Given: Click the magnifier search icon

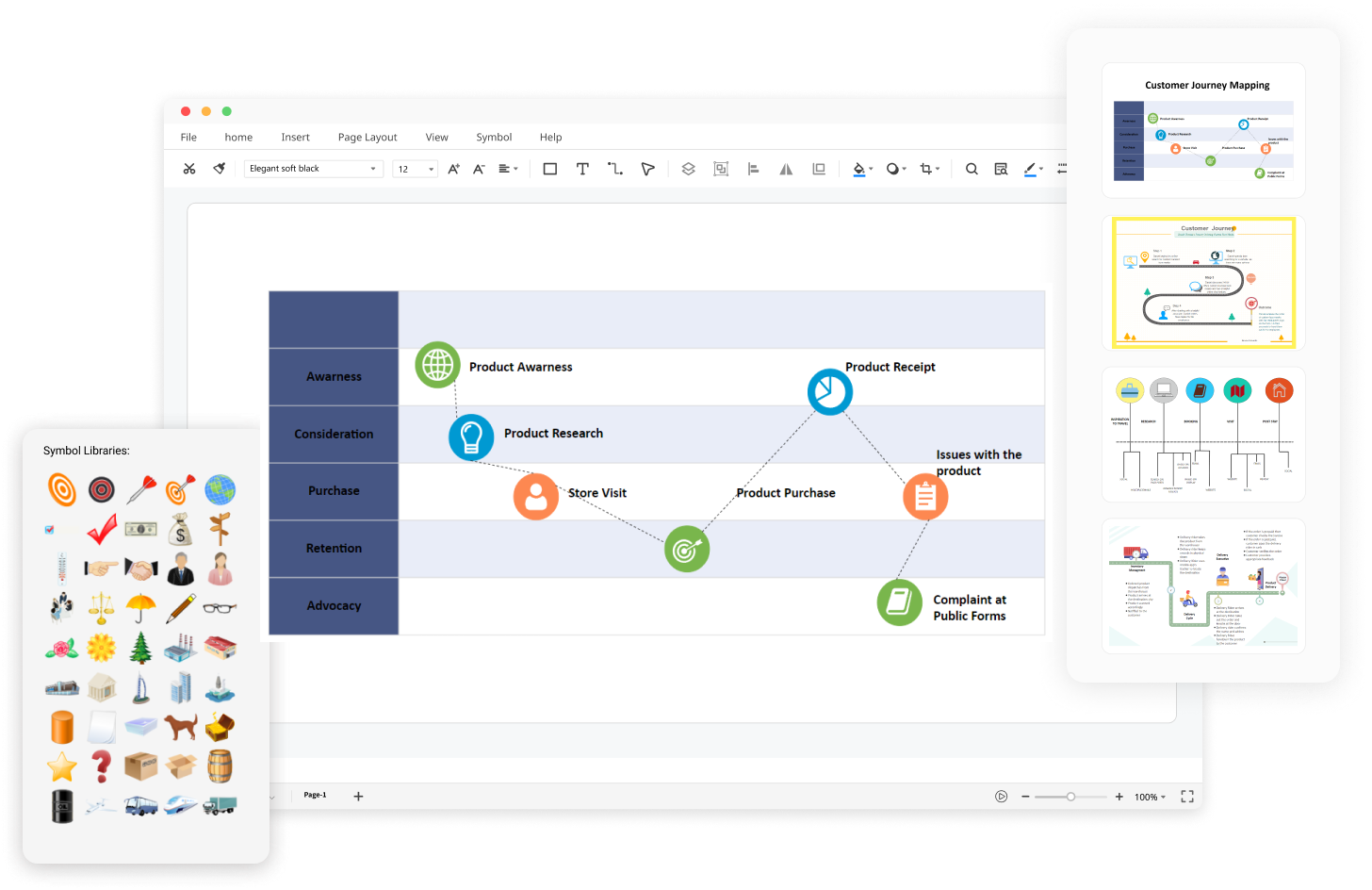Looking at the screenshot, I should click(x=972, y=169).
